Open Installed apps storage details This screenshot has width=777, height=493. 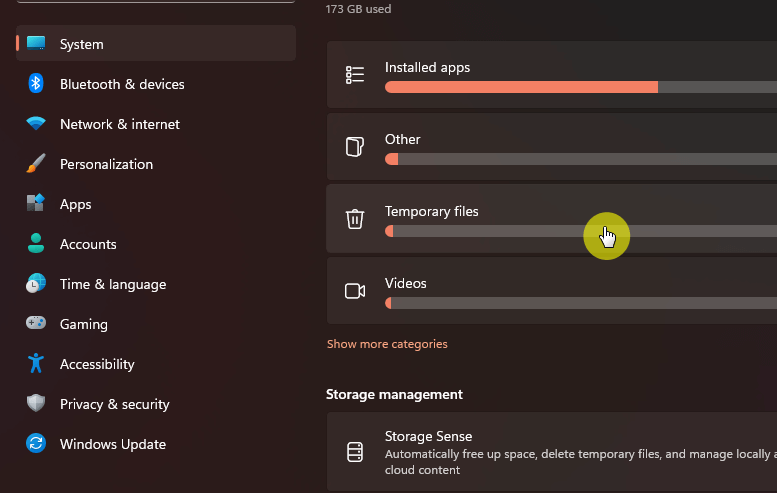click(552, 75)
